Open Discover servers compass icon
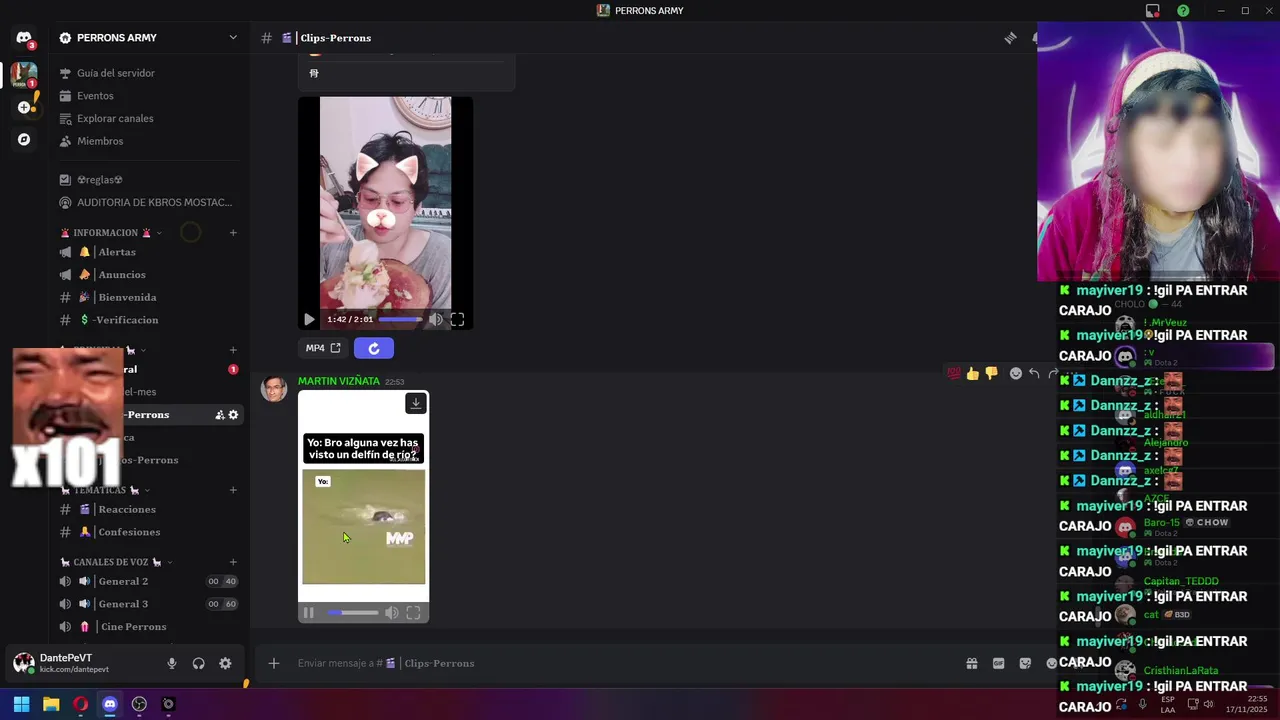This screenshot has width=1280, height=720. [x=24, y=140]
